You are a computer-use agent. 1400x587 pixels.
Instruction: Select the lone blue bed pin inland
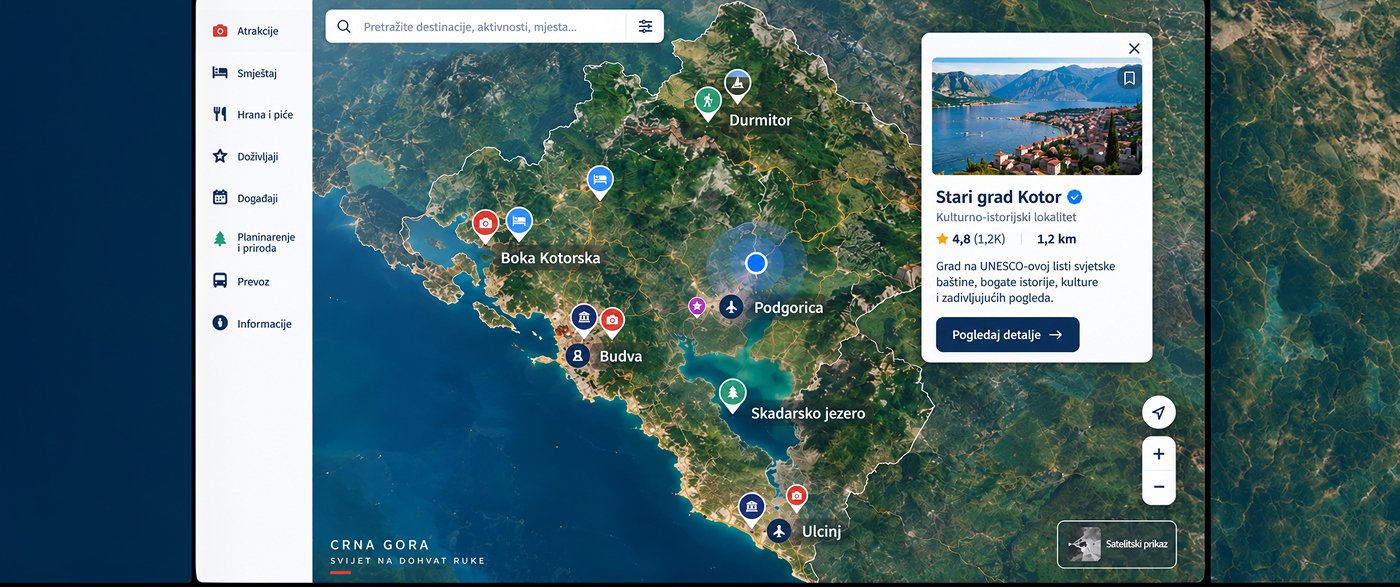pos(599,181)
